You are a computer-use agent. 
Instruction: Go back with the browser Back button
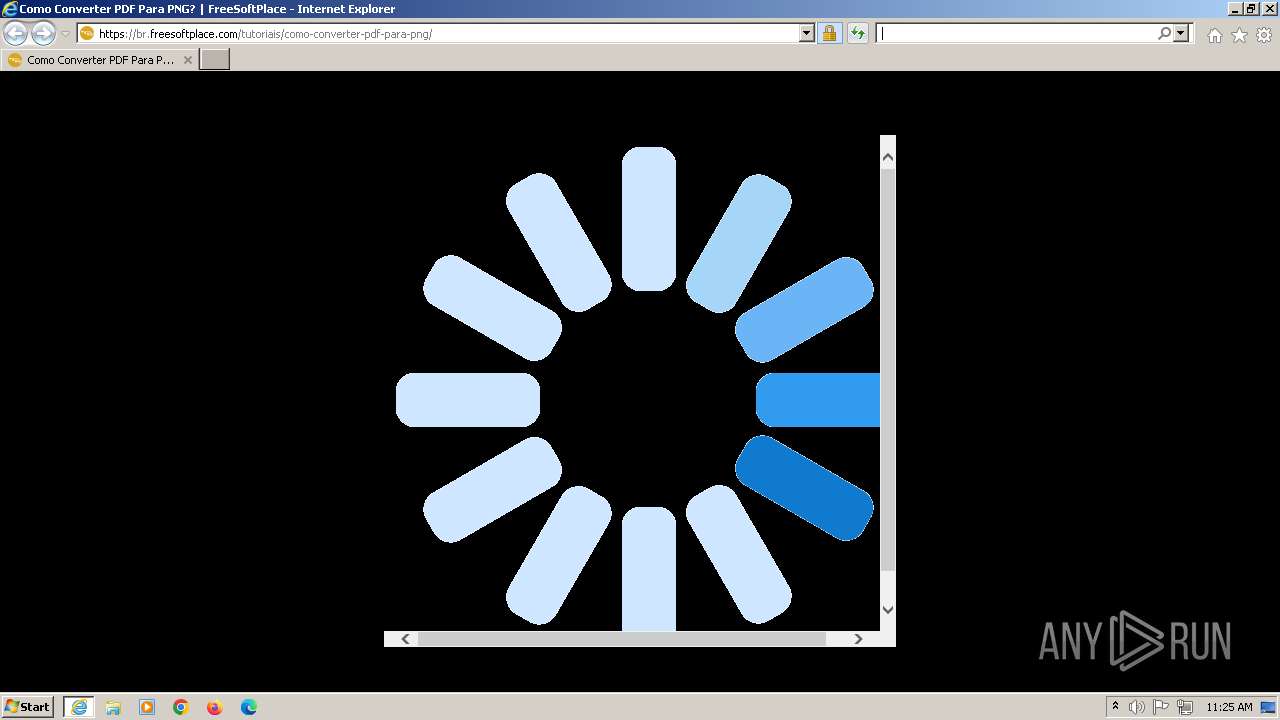[x=16, y=34]
